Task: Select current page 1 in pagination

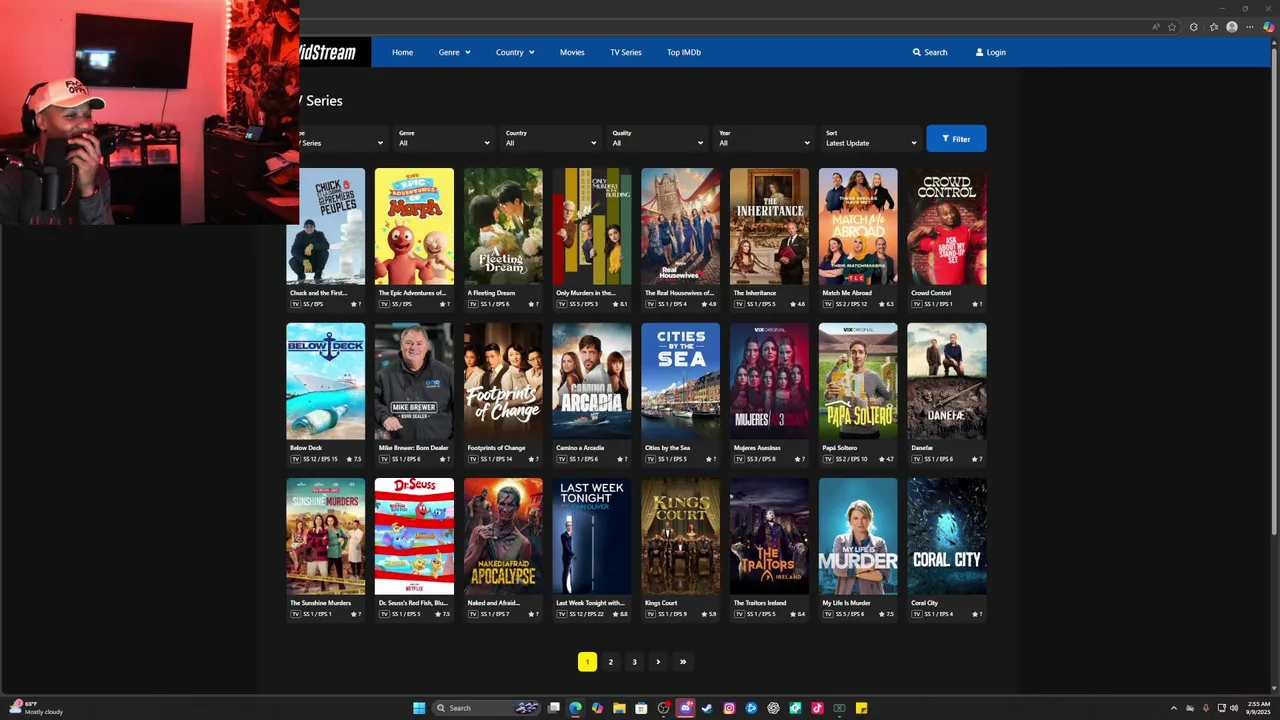Action: click(587, 661)
